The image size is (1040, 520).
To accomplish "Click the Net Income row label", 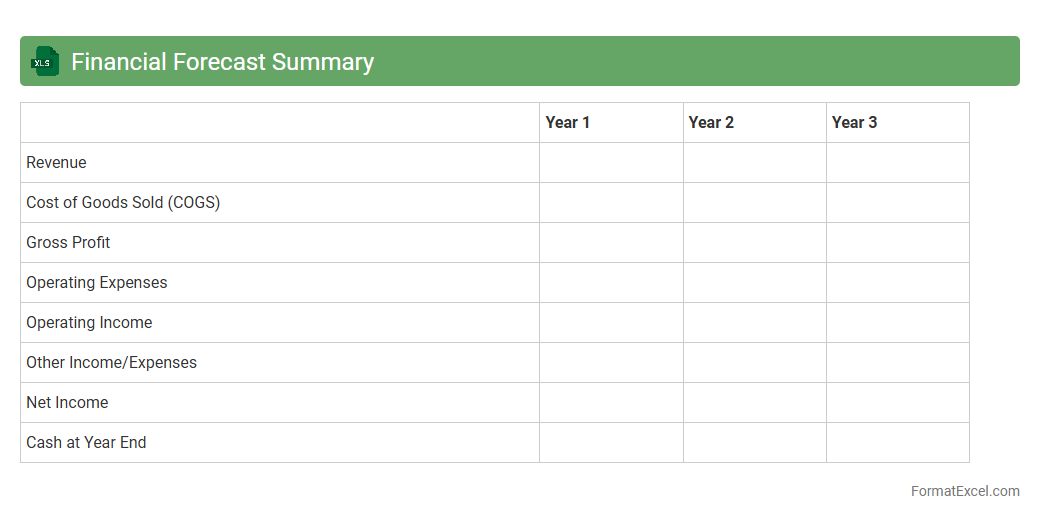I will (x=67, y=402).
